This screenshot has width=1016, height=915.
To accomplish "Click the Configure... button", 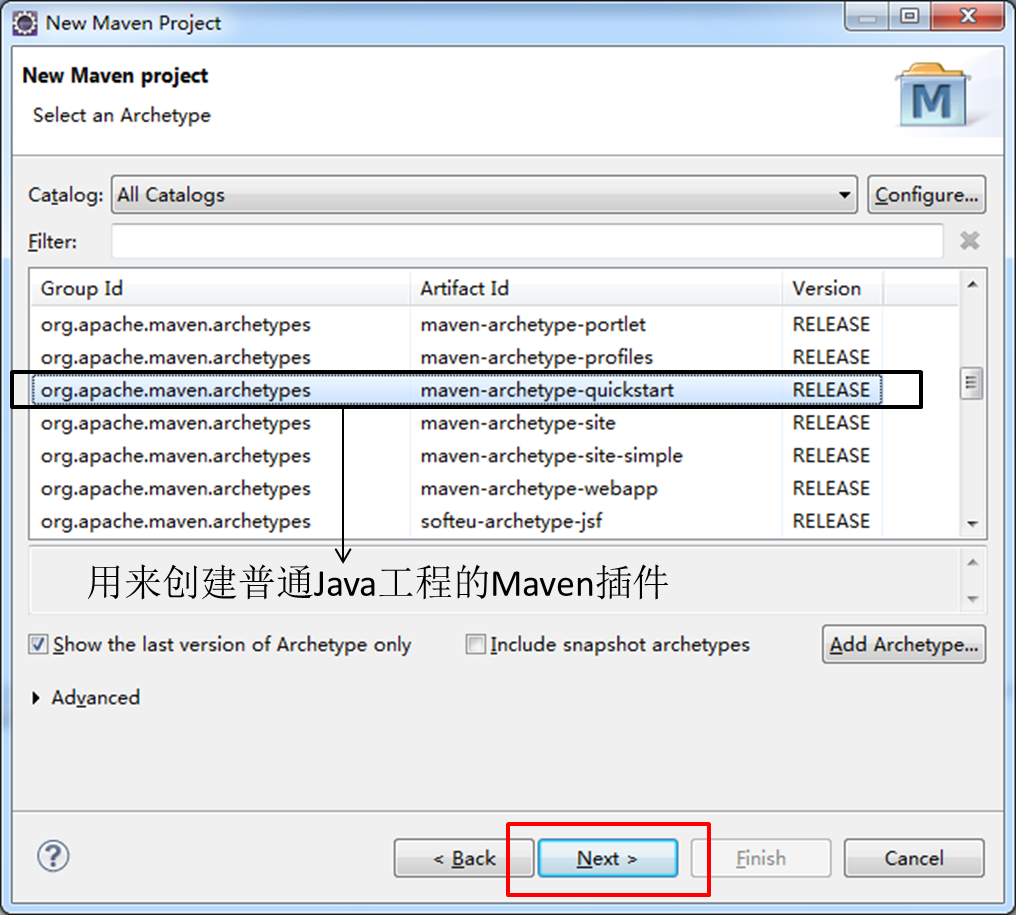I will (927, 194).
